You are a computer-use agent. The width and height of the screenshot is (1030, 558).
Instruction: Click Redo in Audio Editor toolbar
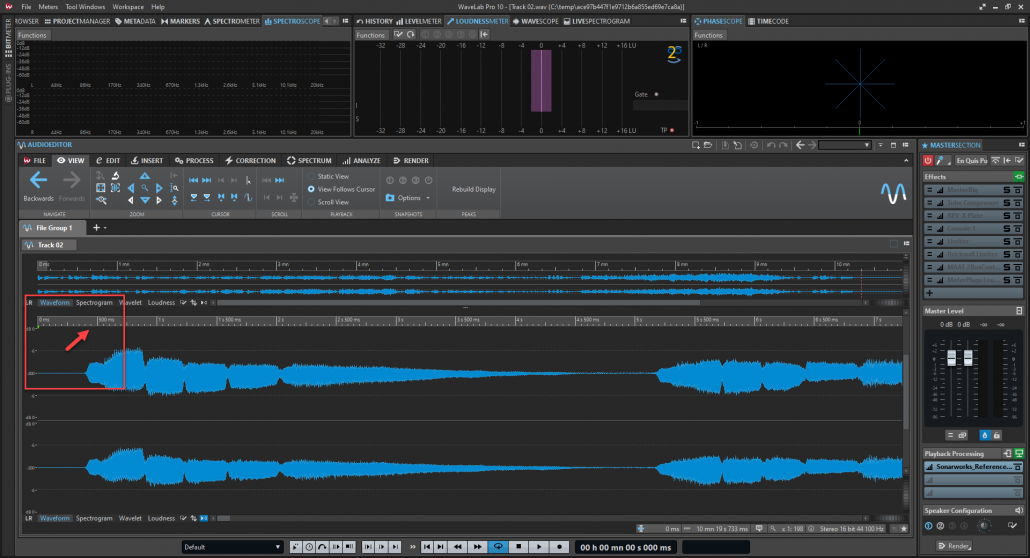tap(783, 145)
